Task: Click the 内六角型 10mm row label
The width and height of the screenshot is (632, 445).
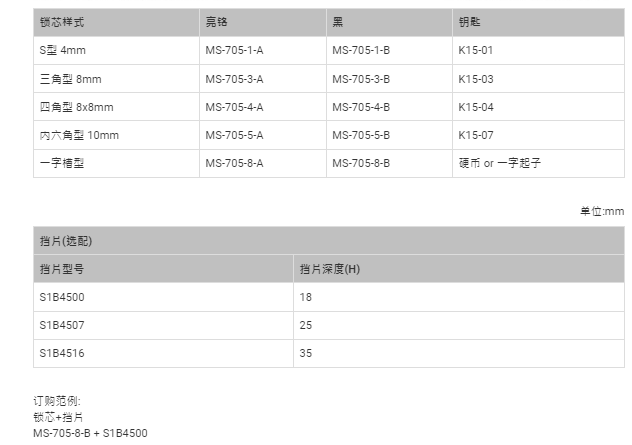Action: click(79, 135)
